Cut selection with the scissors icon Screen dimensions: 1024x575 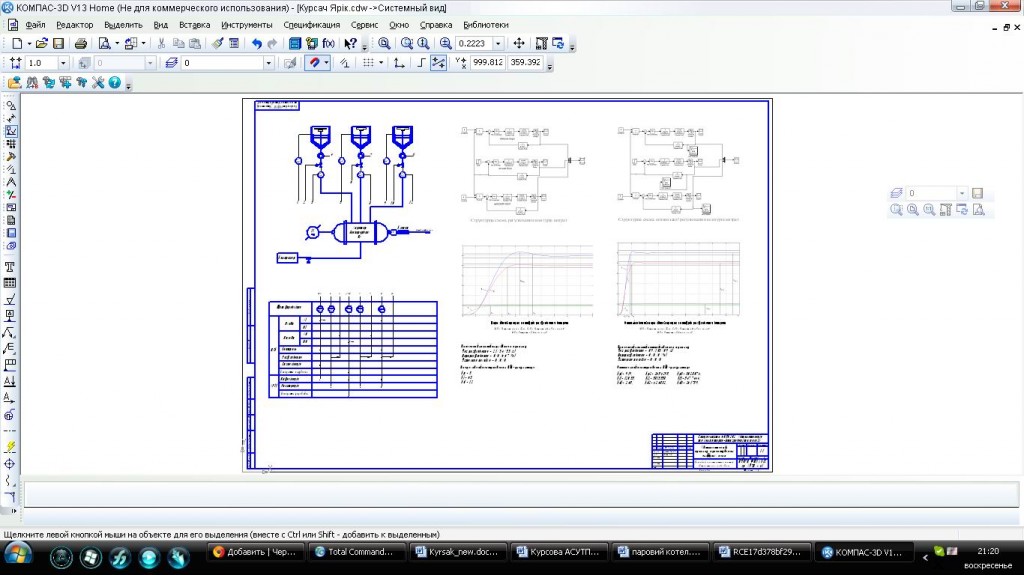click(x=161, y=43)
